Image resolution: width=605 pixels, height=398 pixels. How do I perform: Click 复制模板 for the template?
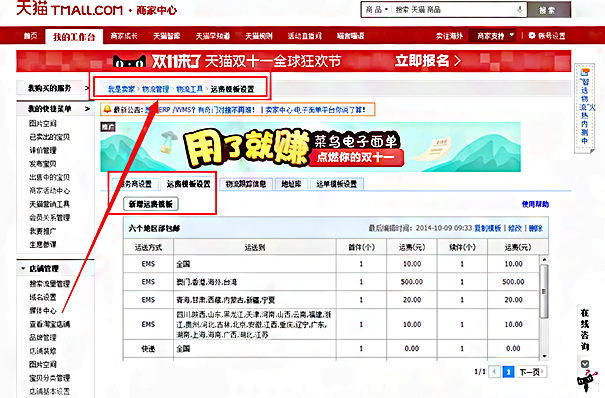(x=488, y=228)
